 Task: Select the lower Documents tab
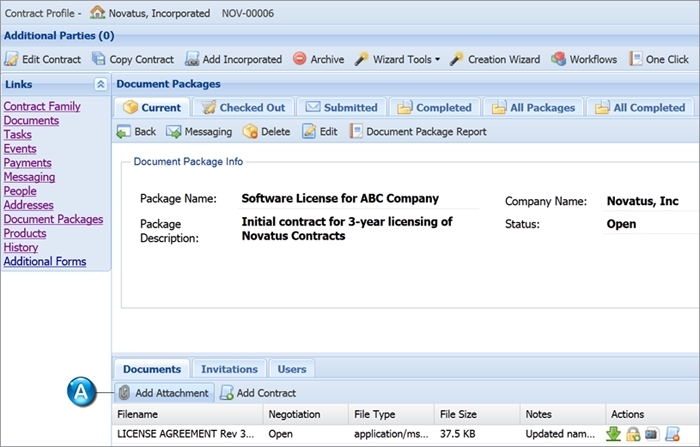tap(152, 369)
